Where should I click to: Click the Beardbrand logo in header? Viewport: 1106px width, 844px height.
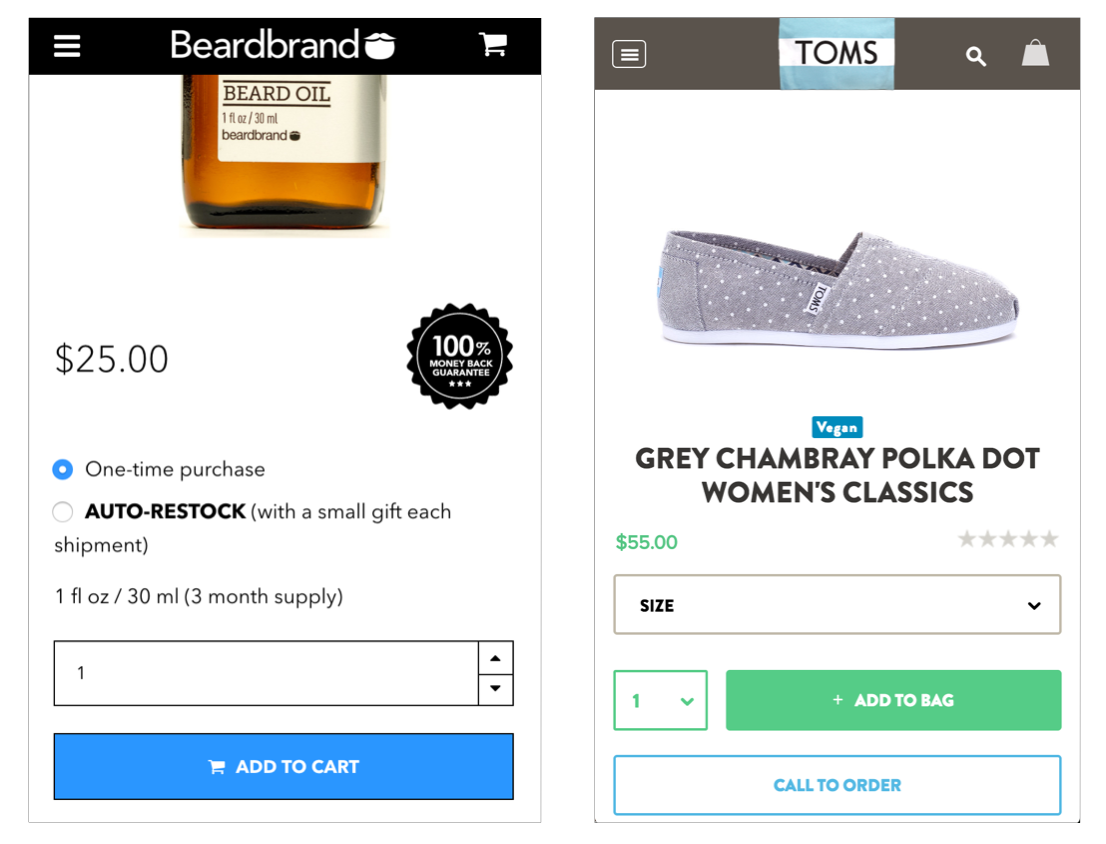click(283, 45)
